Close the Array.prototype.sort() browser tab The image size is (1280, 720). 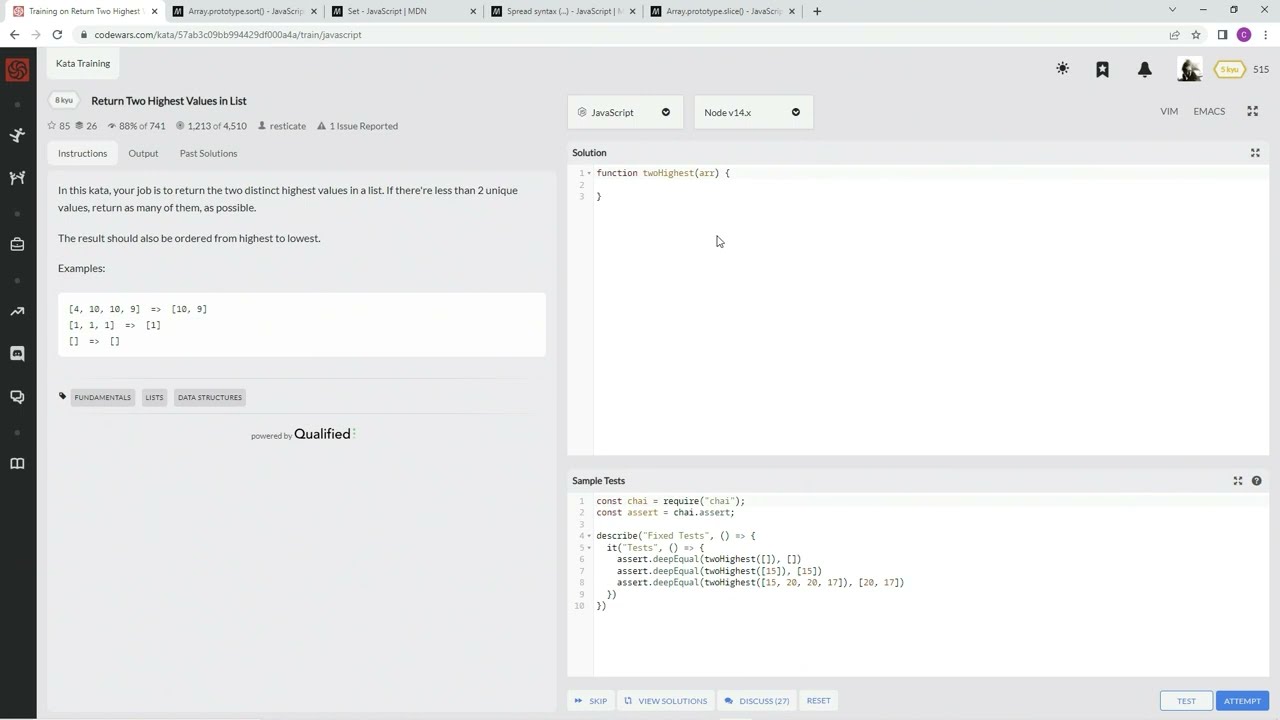coord(314,11)
